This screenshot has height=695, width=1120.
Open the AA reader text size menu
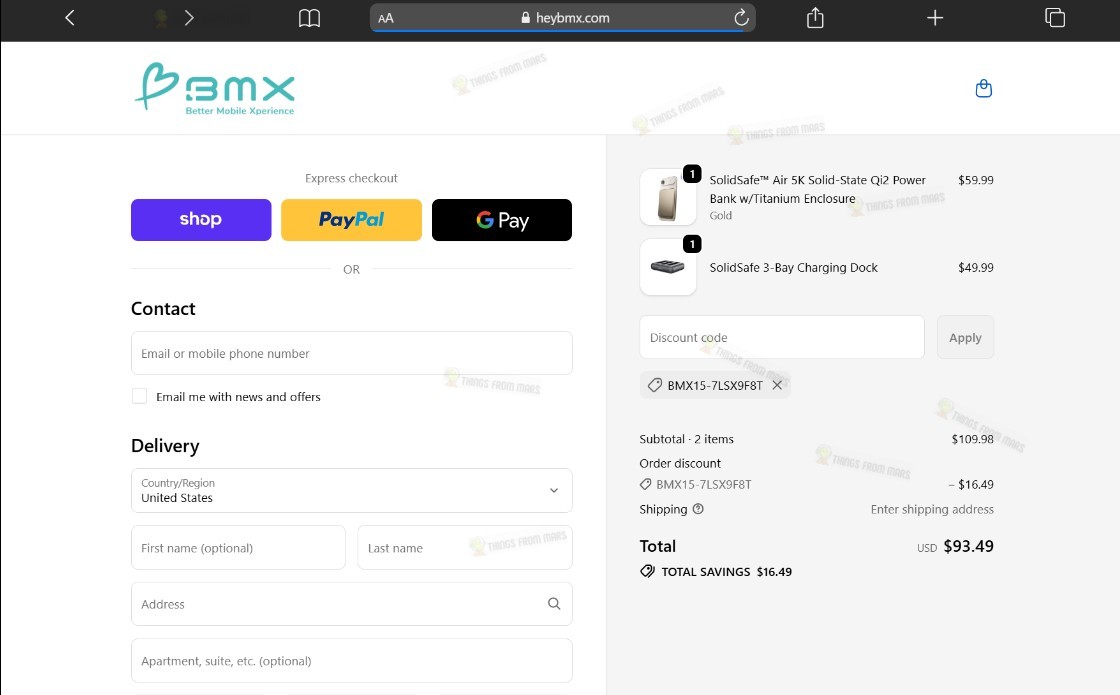[386, 19]
